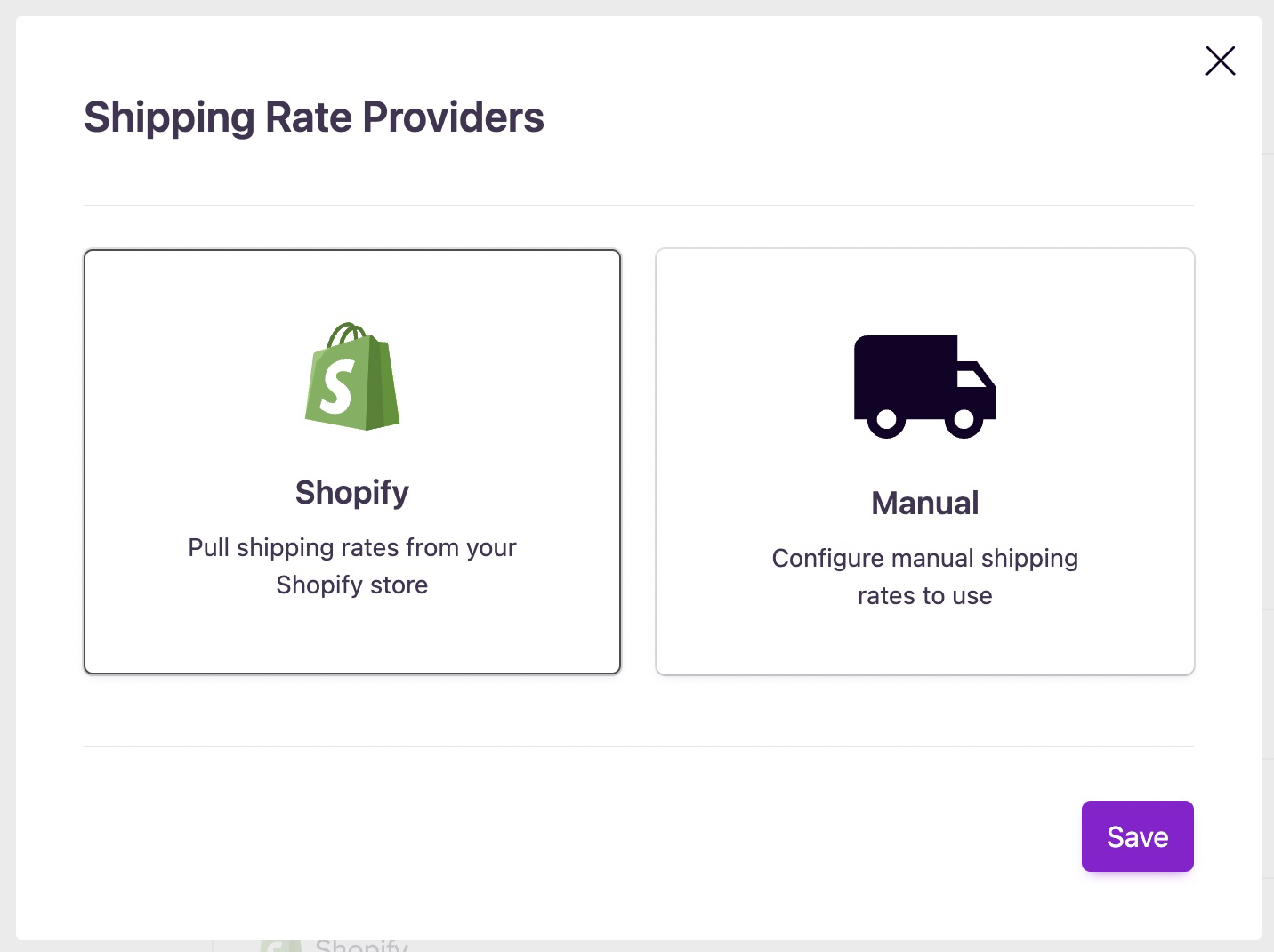Click the truck's cab window

[974, 378]
